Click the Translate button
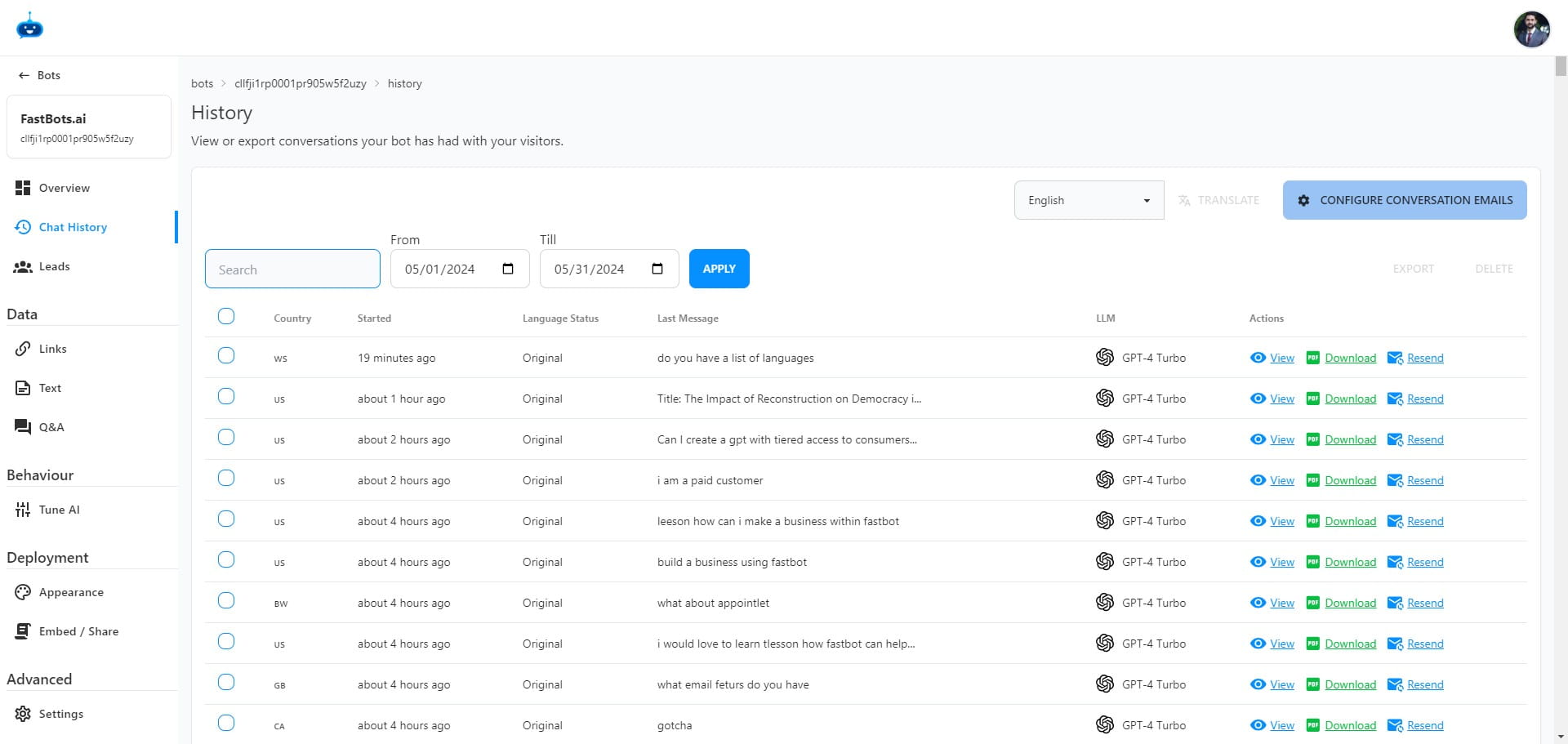Screen dimensions: 1568x744 (x=1218, y=200)
